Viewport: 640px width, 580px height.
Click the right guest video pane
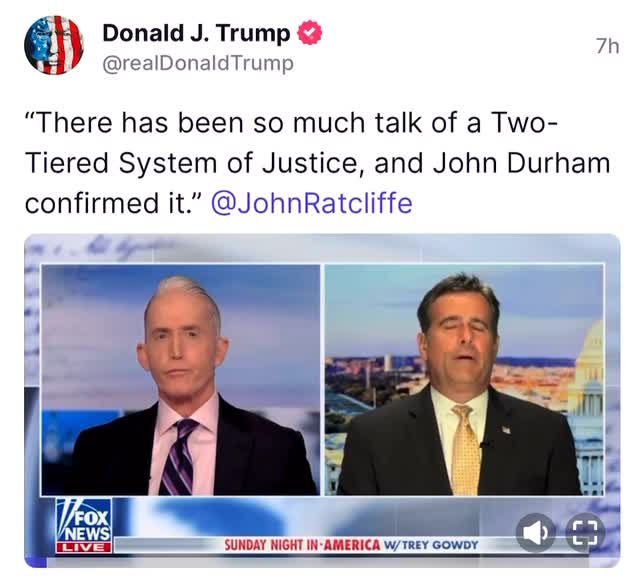click(x=464, y=380)
